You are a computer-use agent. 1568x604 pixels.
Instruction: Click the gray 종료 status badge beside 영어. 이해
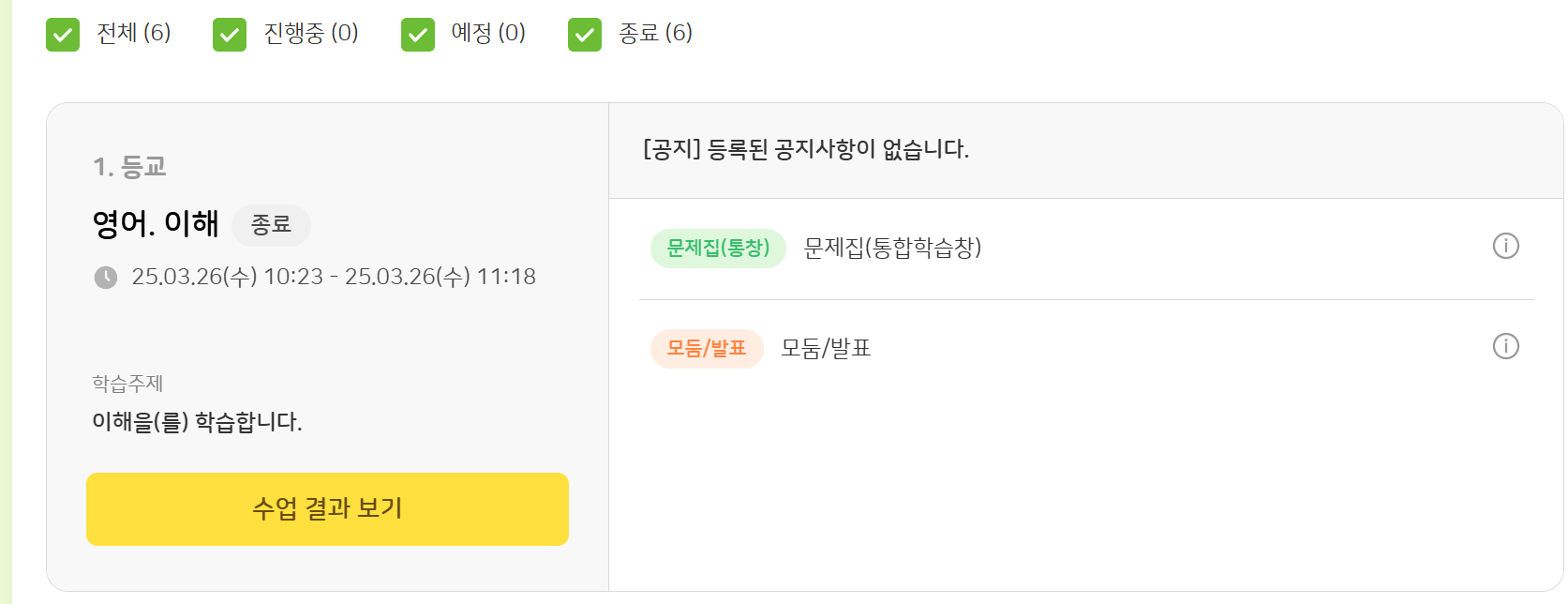pyautogui.click(x=271, y=225)
